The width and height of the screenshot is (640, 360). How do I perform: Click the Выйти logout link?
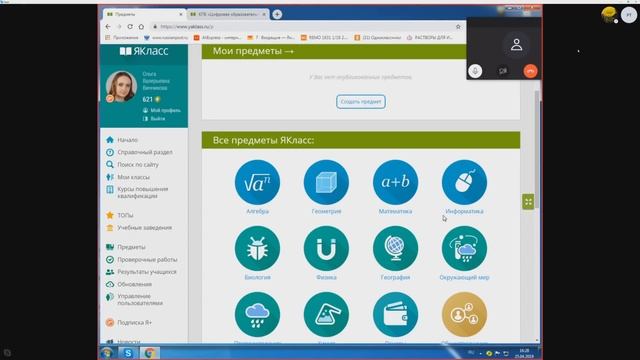154,118
